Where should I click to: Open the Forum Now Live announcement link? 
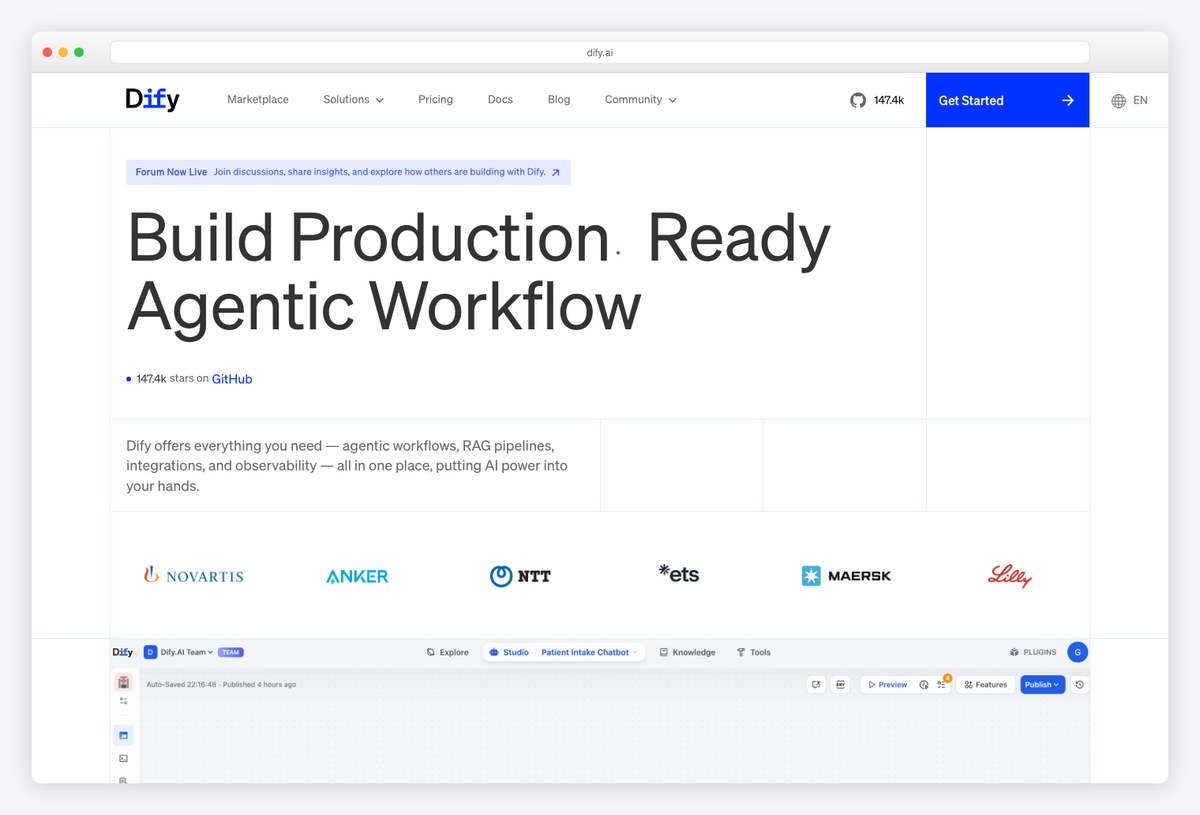(x=348, y=172)
